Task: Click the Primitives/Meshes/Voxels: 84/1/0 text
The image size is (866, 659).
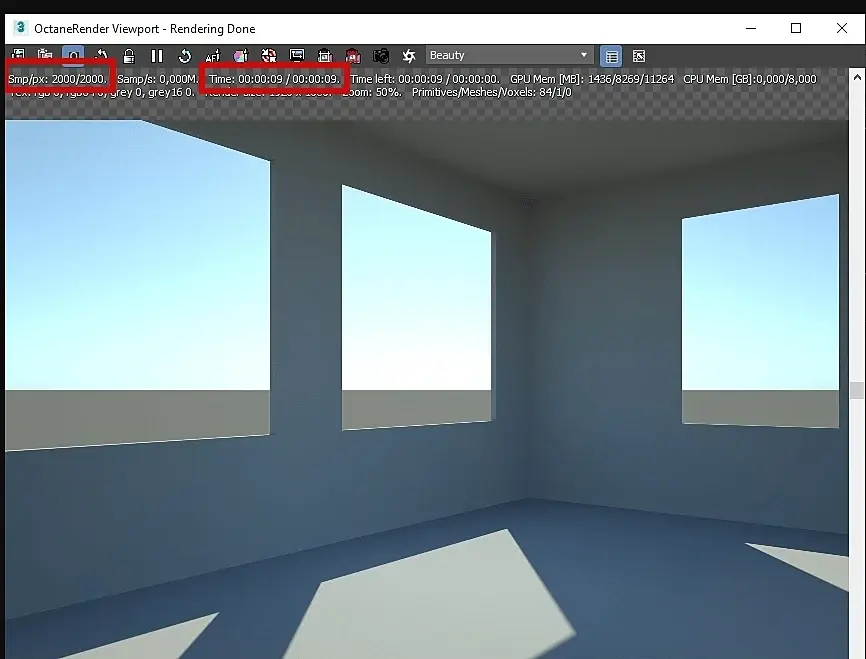Action: coord(492,92)
